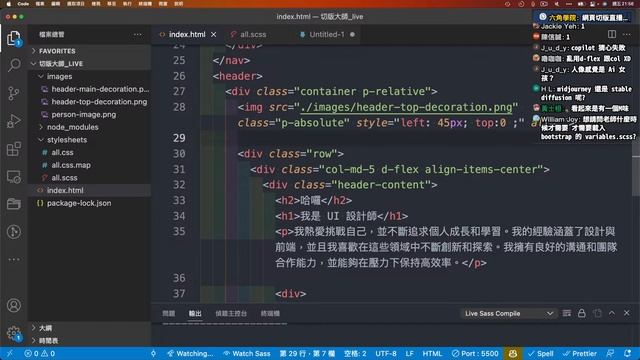Viewport: 640px width, 360px height.
Task: Switch to the all.scss editor tab
Action: 253,35
